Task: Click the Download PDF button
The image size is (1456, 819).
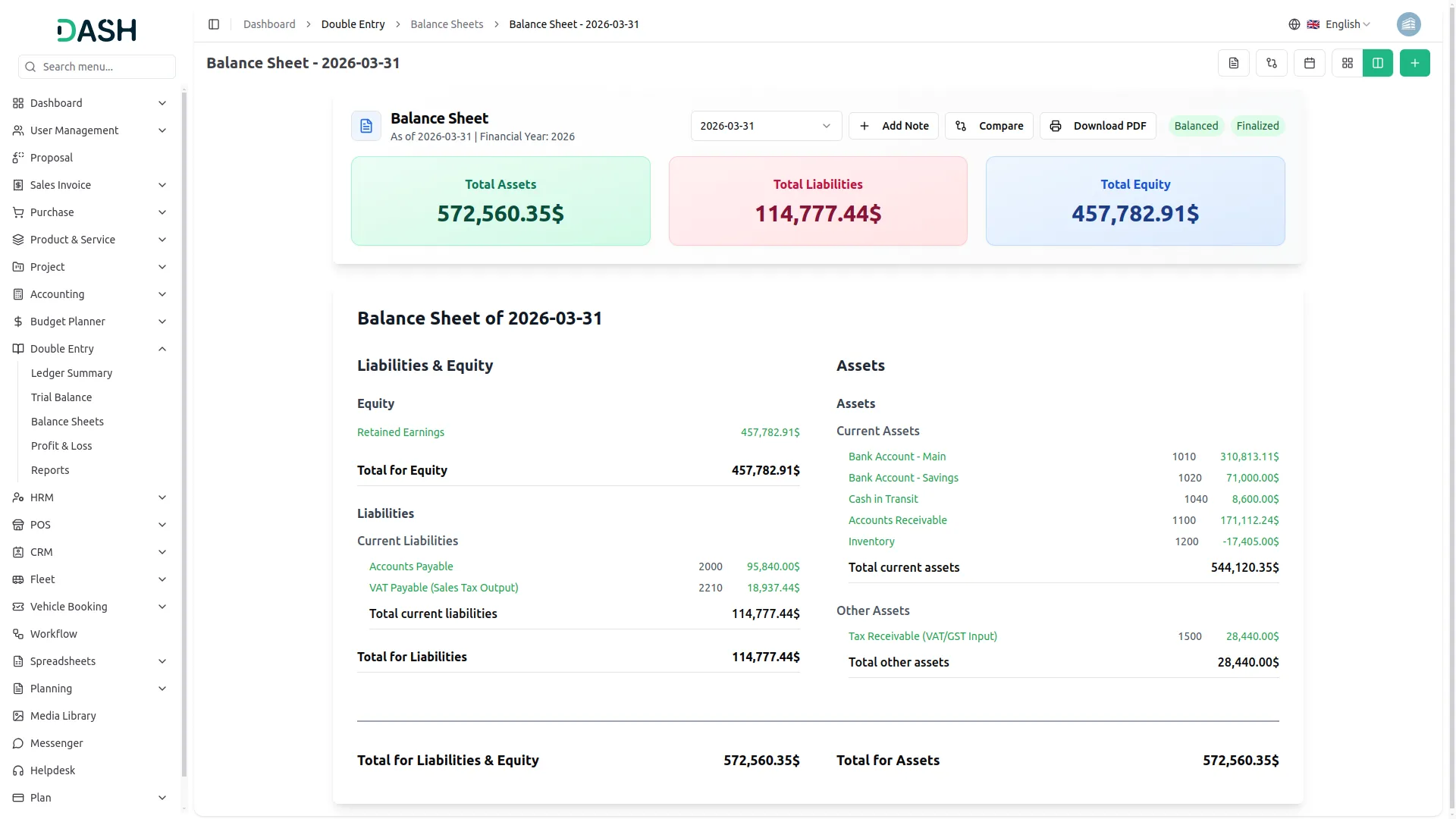Action: (1097, 126)
